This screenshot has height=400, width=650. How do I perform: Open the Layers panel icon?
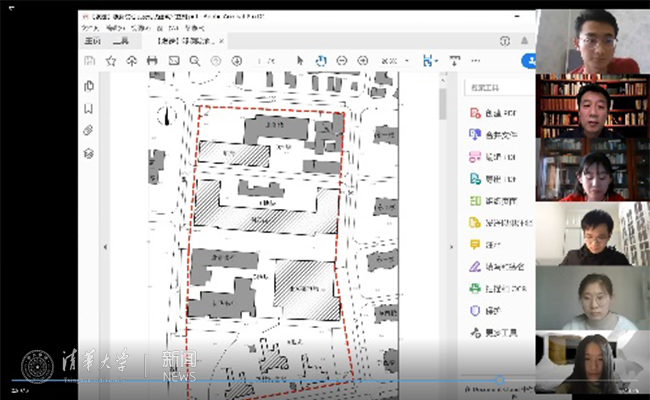click(x=89, y=153)
